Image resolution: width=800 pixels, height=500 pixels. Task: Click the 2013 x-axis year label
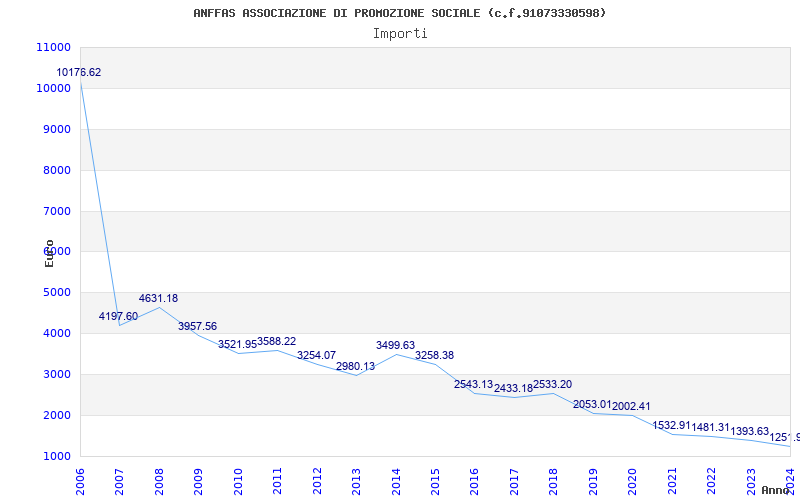click(356, 481)
